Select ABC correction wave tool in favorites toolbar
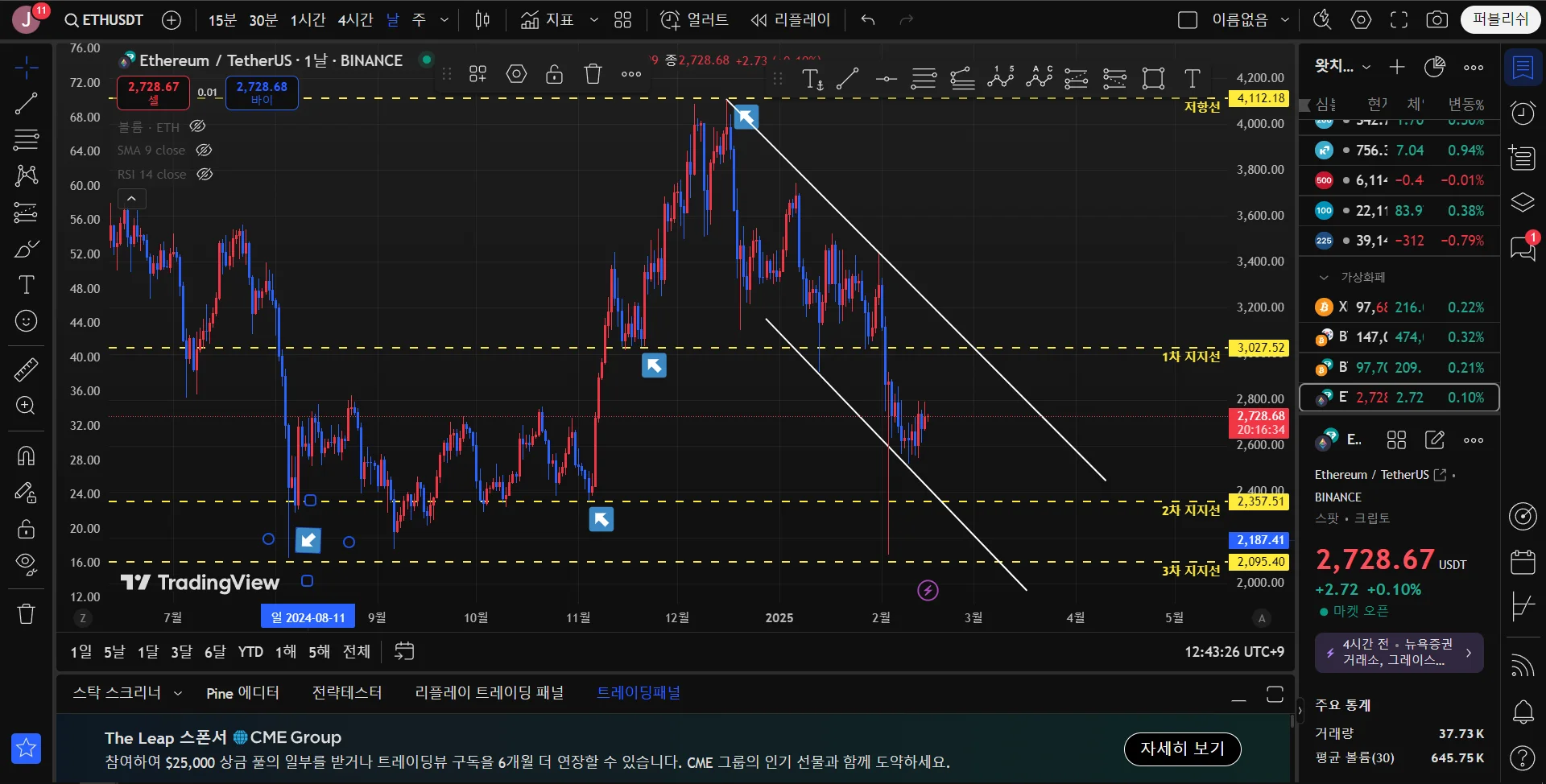 click(x=1040, y=77)
